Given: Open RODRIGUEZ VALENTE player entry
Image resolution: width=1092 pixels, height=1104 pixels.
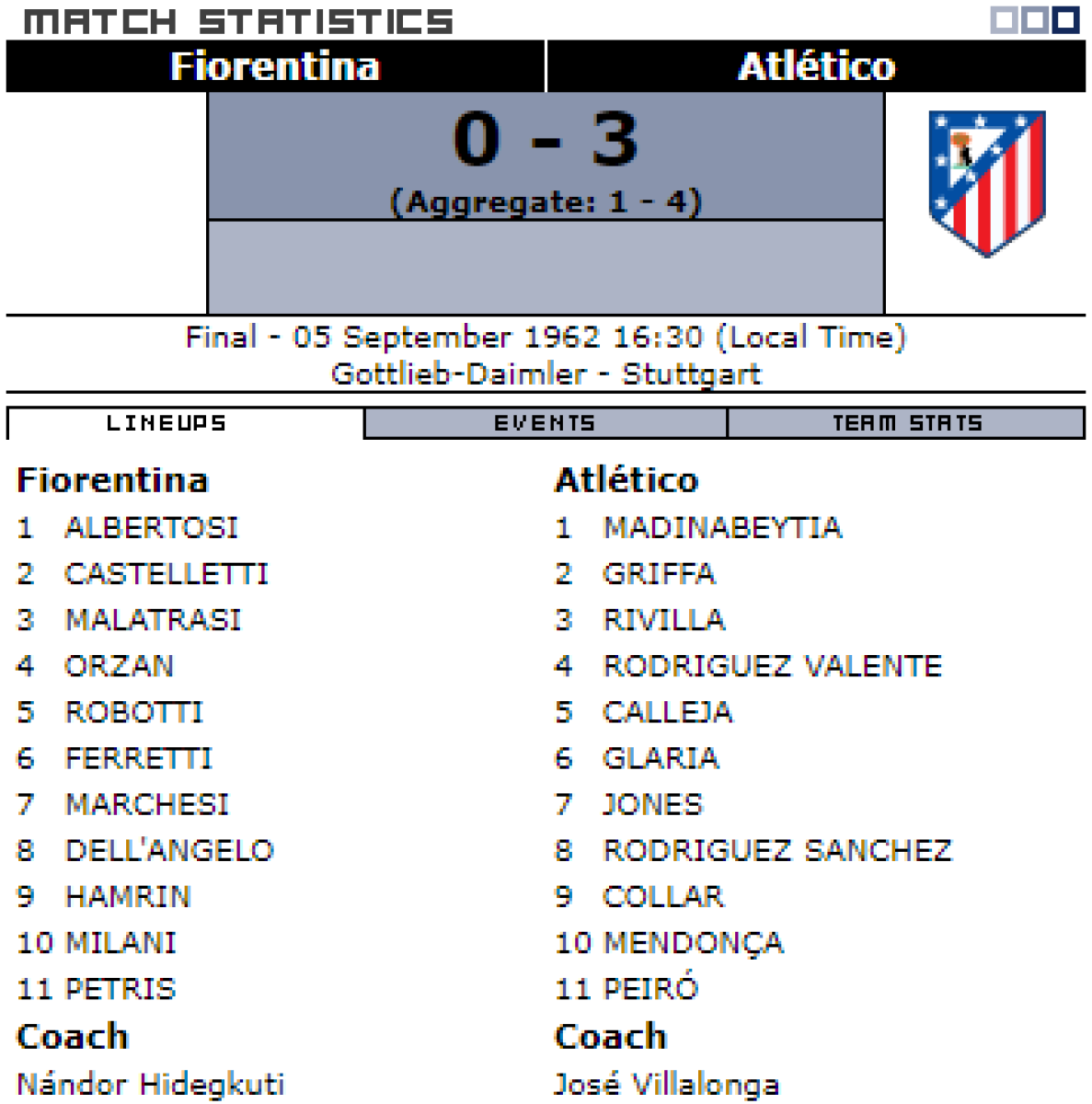Looking at the screenshot, I should (772, 666).
